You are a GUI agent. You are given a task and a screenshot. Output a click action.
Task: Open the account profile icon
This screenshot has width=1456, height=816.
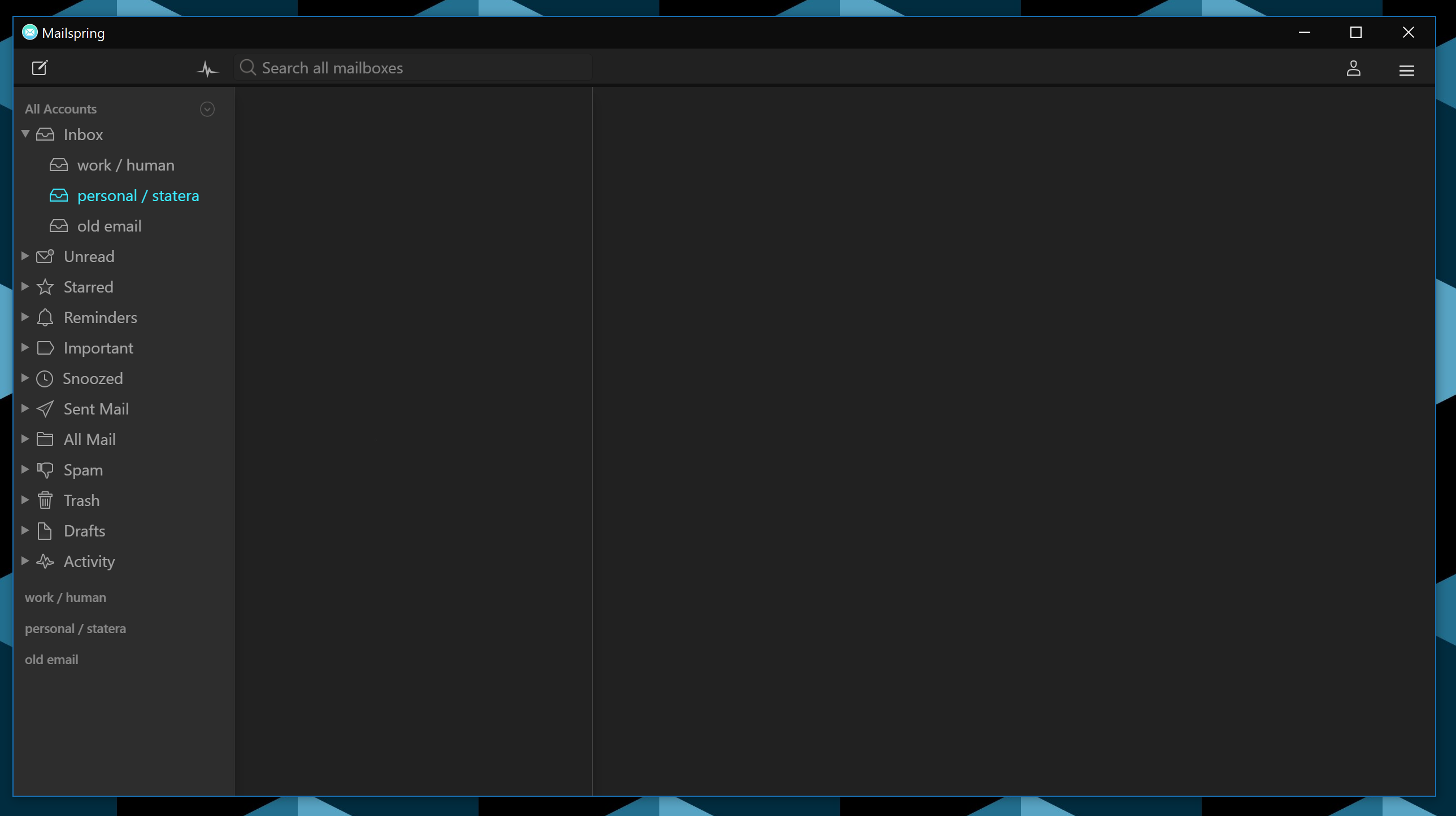[x=1354, y=69]
